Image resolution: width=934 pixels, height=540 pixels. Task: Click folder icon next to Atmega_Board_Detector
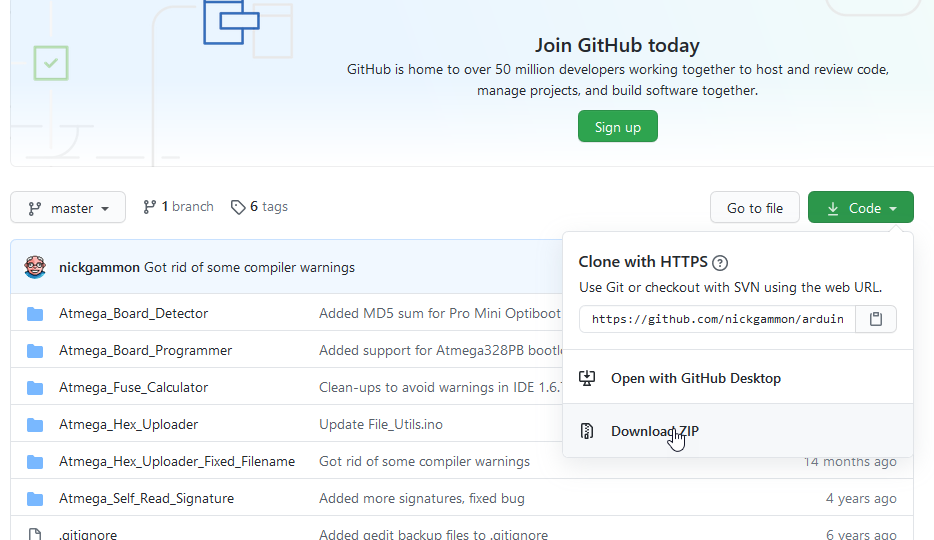click(35, 313)
